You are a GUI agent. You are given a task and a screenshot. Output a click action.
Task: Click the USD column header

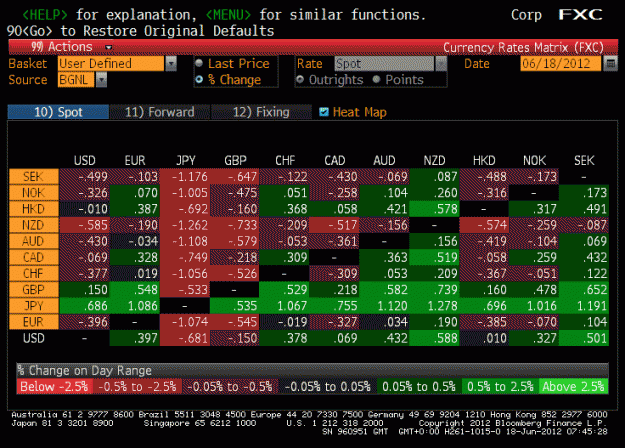point(85,161)
